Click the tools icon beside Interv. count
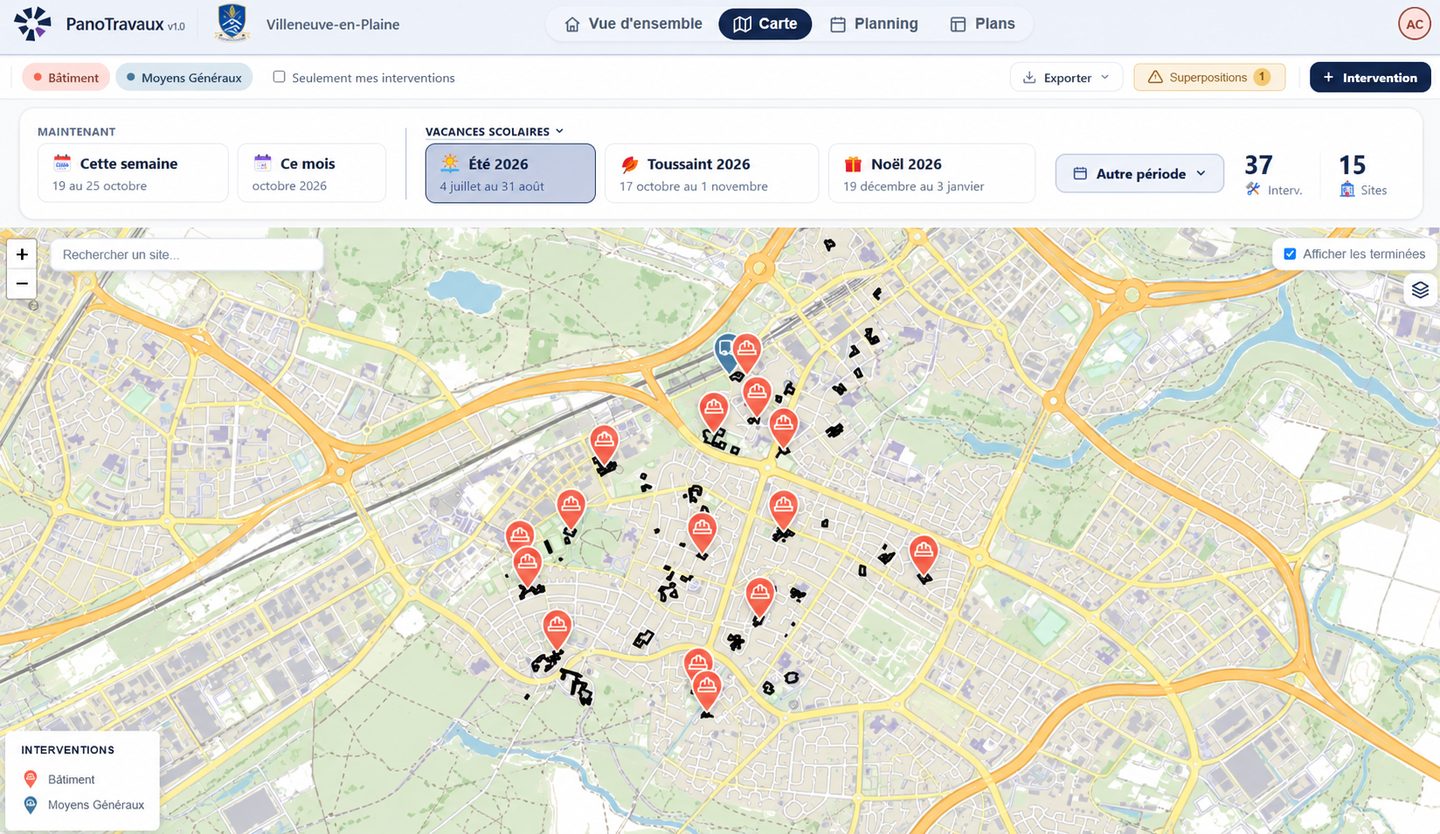 pyautogui.click(x=1253, y=189)
